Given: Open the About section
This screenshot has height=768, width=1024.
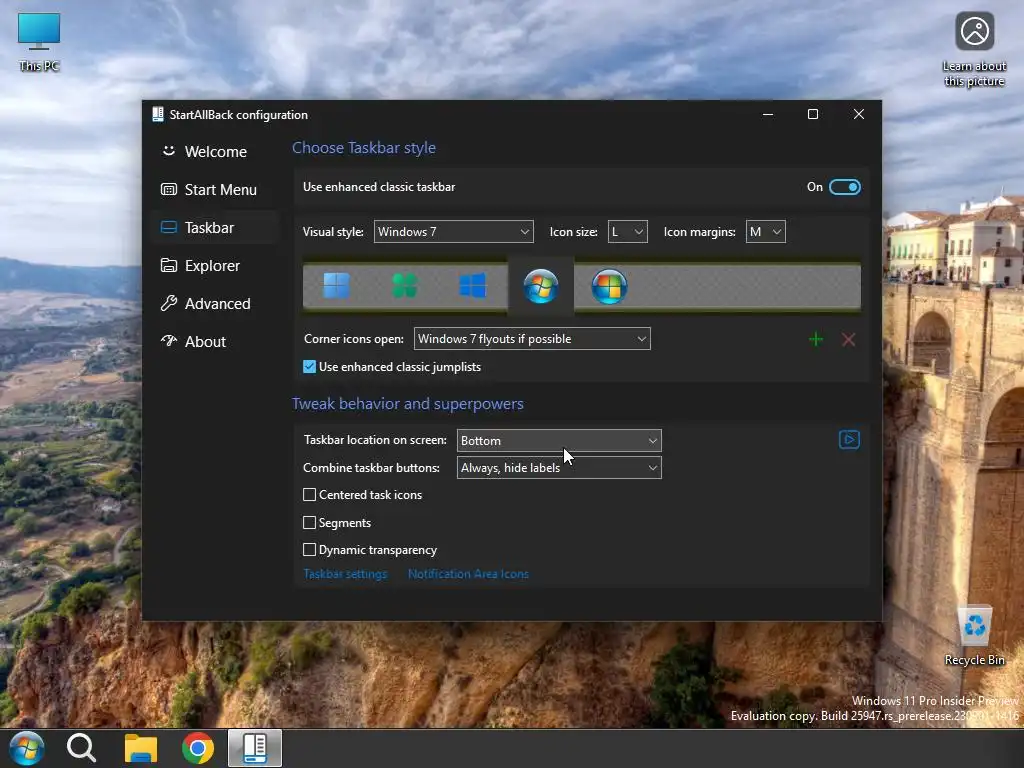Looking at the screenshot, I should [x=215, y=342].
